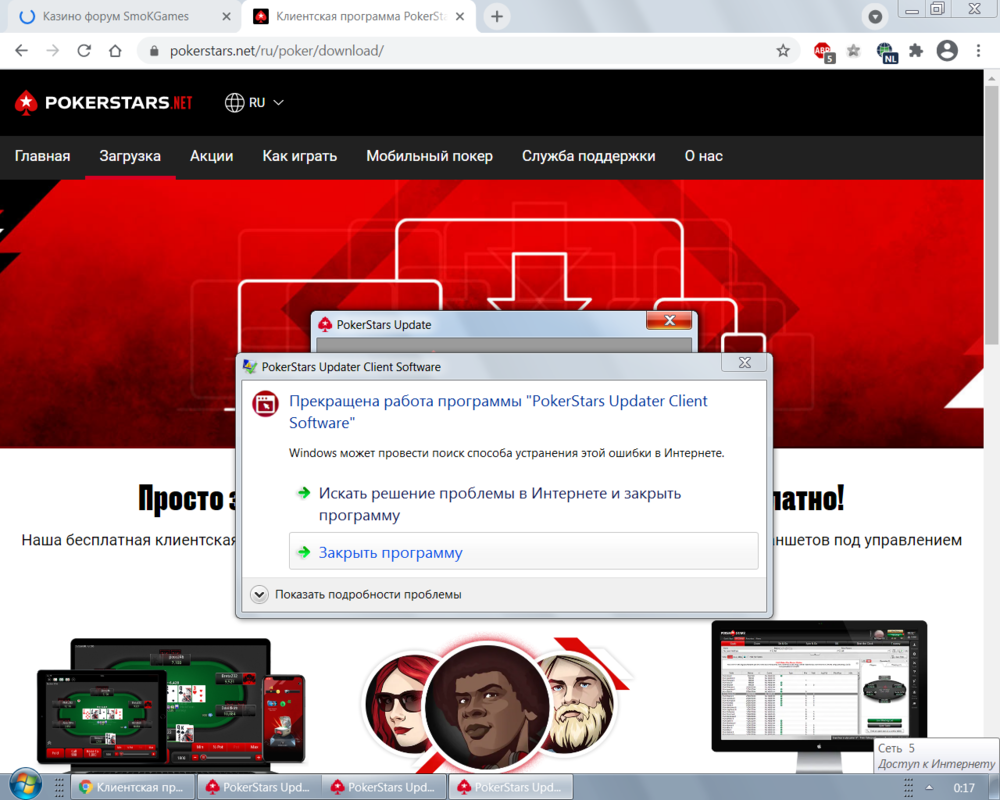Click the taskbar clock showing 0:17
The image size is (1000, 800).
click(x=964, y=788)
